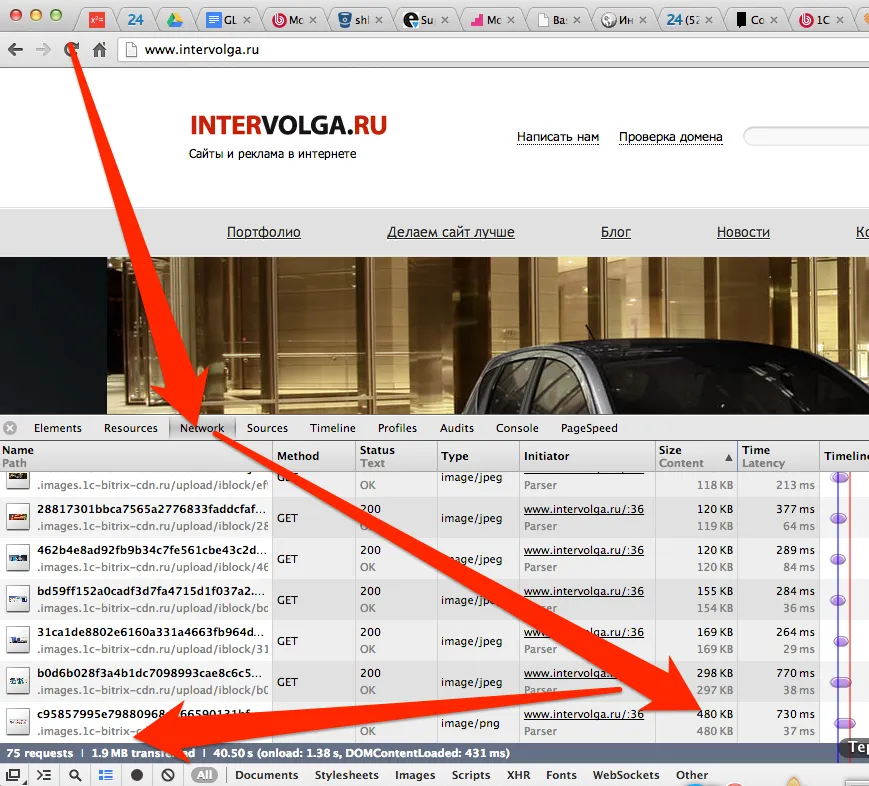Image resolution: width=869 pixels, height=786 pixels.
Task: Go to the Блог page
Action: coord(616,232)
